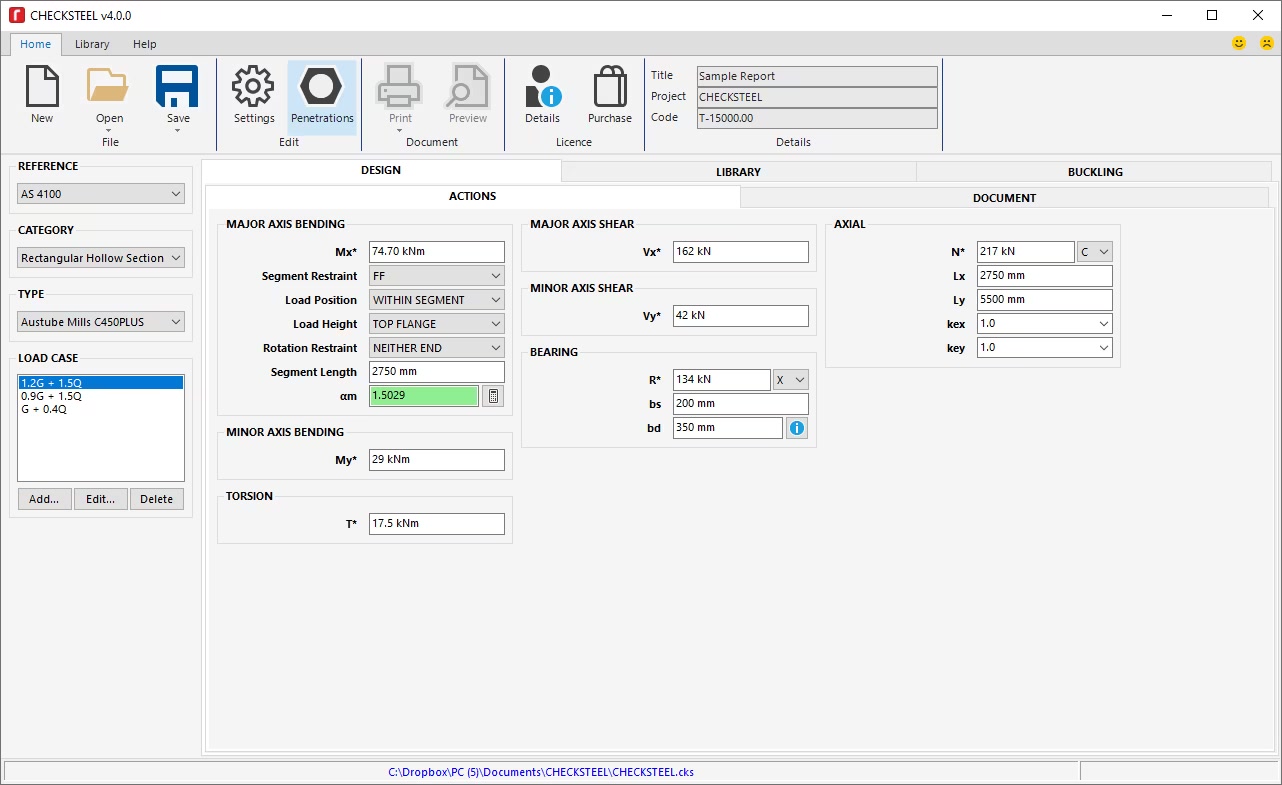
Task: Click the bearing info icon beside bd
Action: pos(796,428)
